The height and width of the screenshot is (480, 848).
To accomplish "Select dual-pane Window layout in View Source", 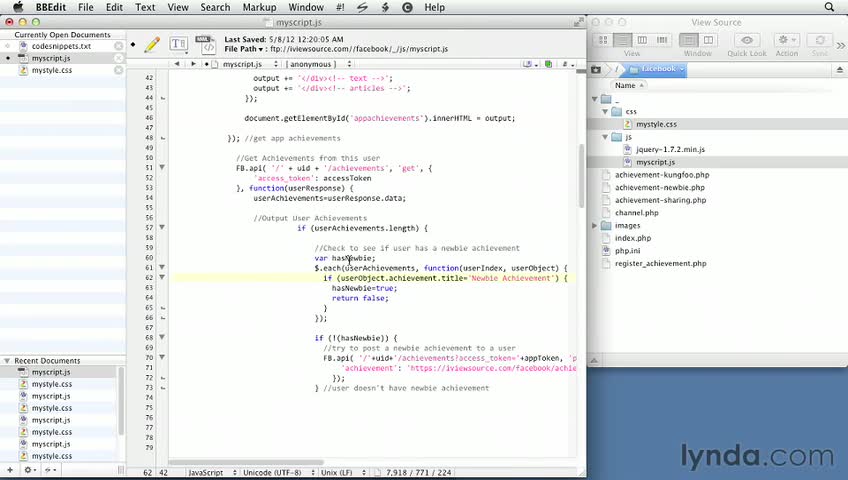I will [708, 40].
